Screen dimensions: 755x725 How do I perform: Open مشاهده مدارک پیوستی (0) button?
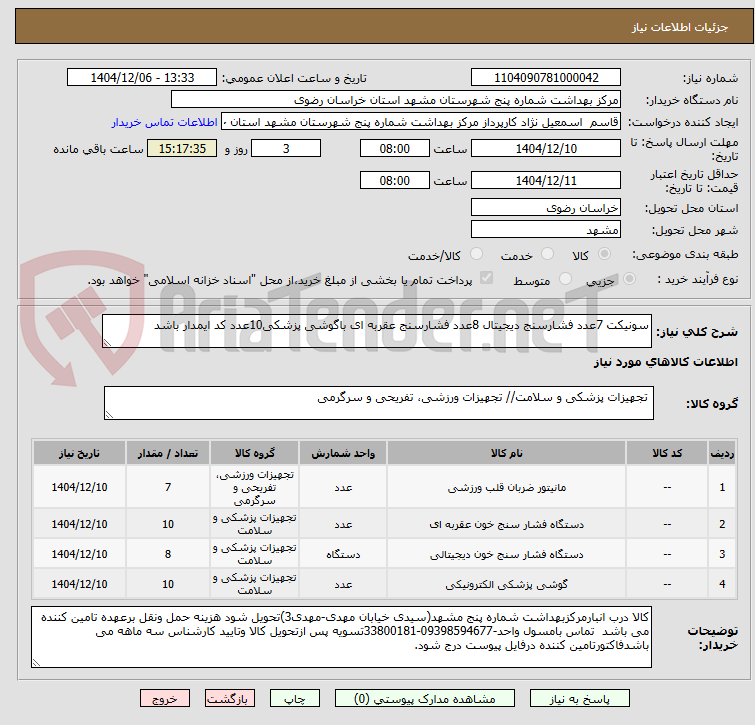(x=425, y=699)
